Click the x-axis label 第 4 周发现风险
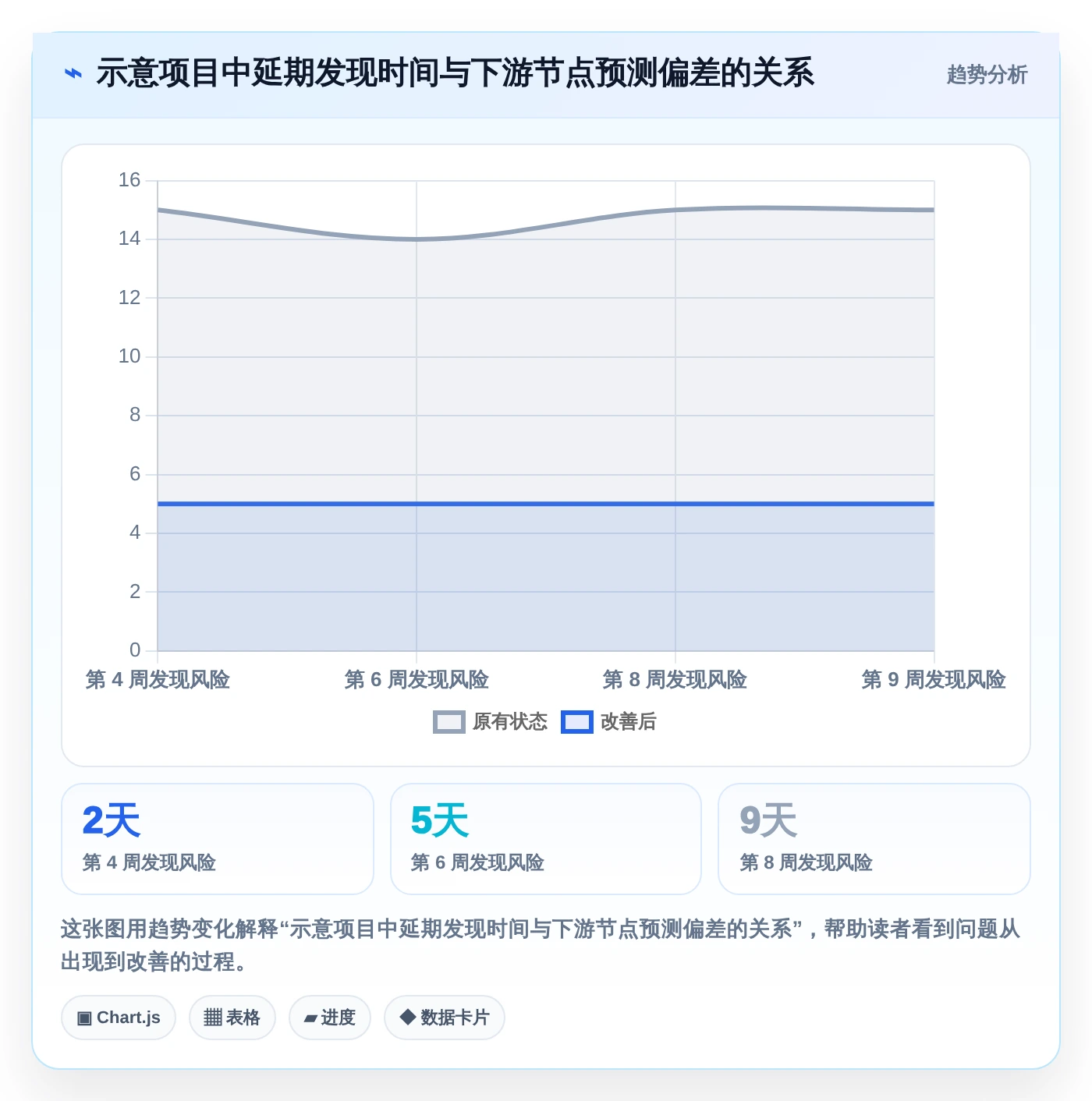Viewport: 1092px width, 1101px height. (158, 680)
